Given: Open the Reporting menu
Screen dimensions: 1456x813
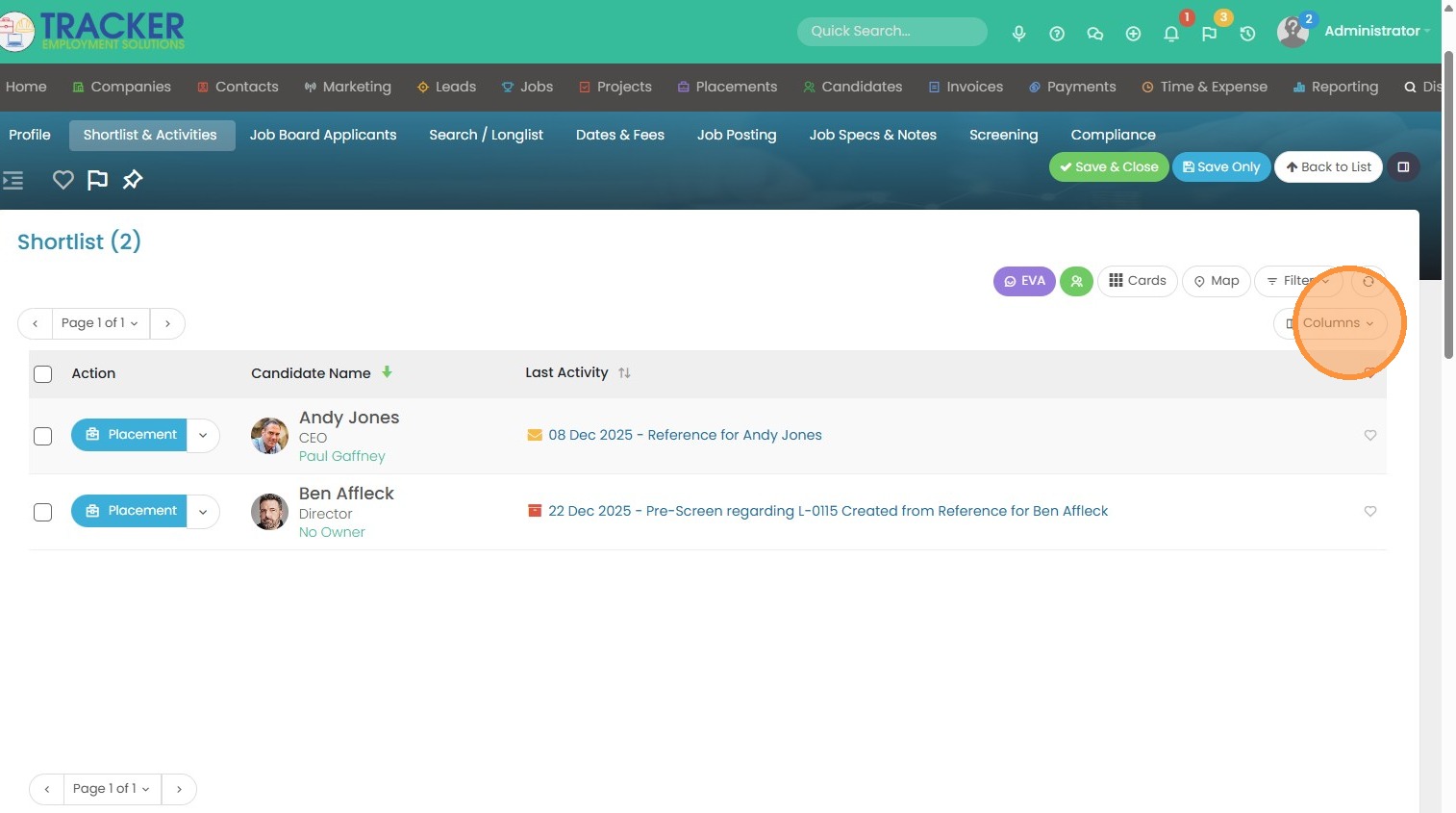Looking at the screenshot, I should [x=1335, y=87].
